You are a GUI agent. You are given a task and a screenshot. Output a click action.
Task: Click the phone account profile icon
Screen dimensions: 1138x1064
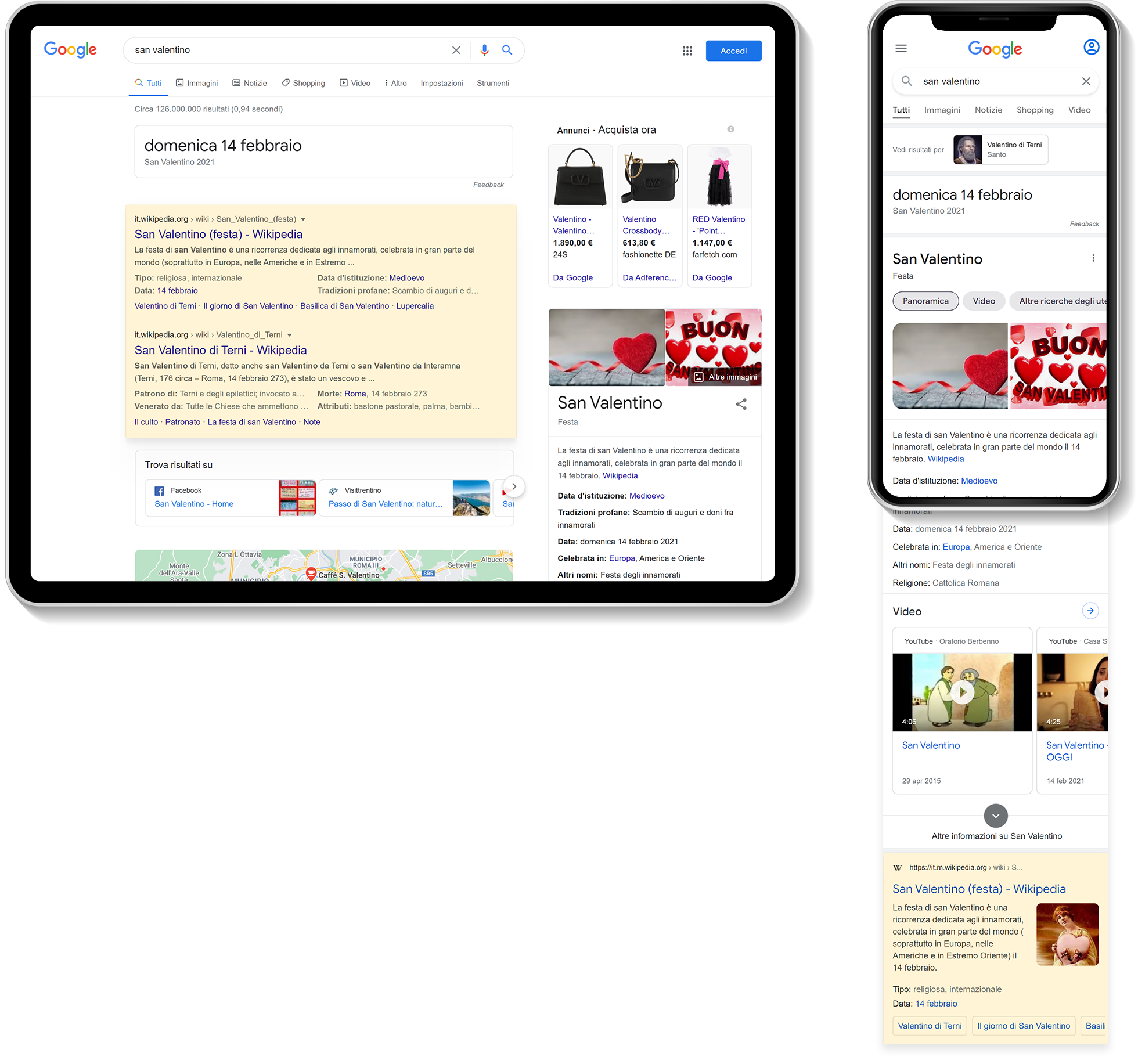(x=1091, y=47)
